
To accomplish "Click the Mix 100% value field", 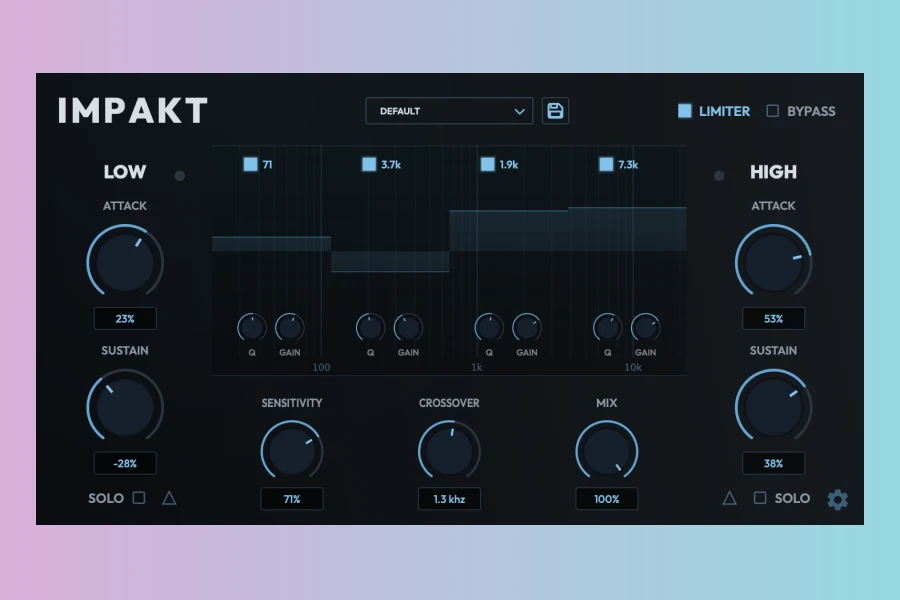I will pos(607,499).
